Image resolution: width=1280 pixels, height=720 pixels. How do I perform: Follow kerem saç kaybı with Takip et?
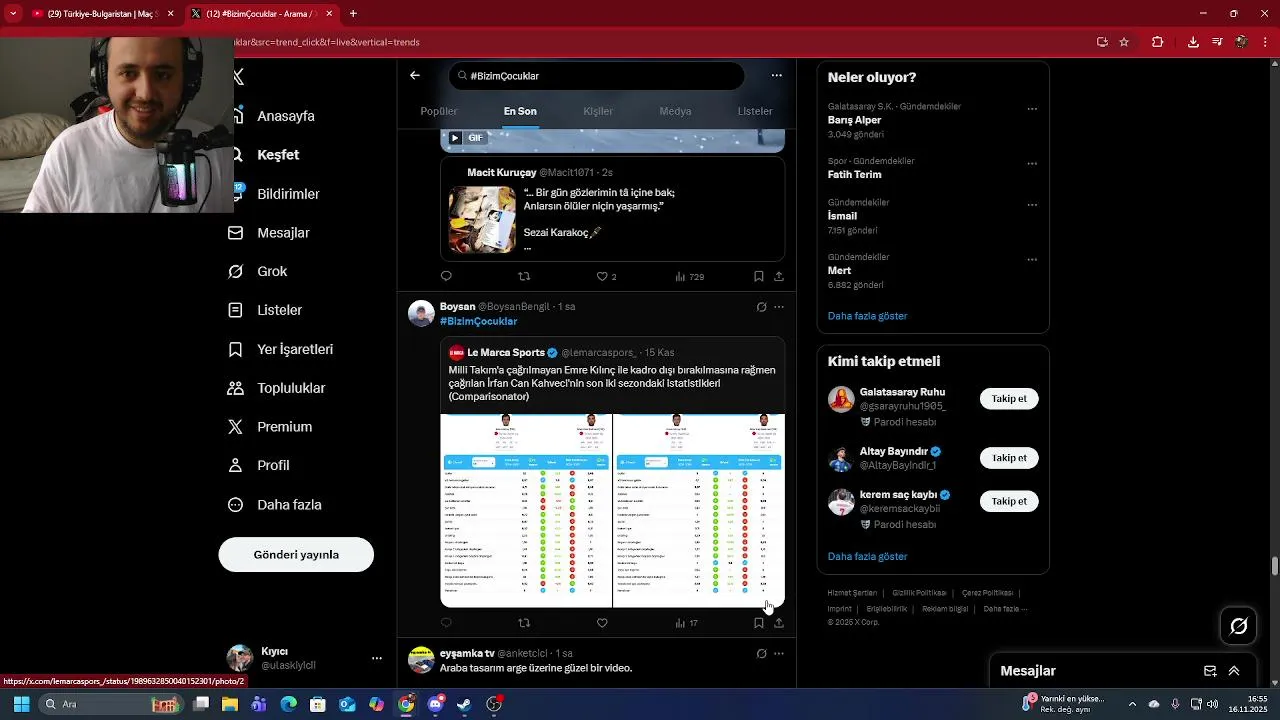click(1009, 501)
